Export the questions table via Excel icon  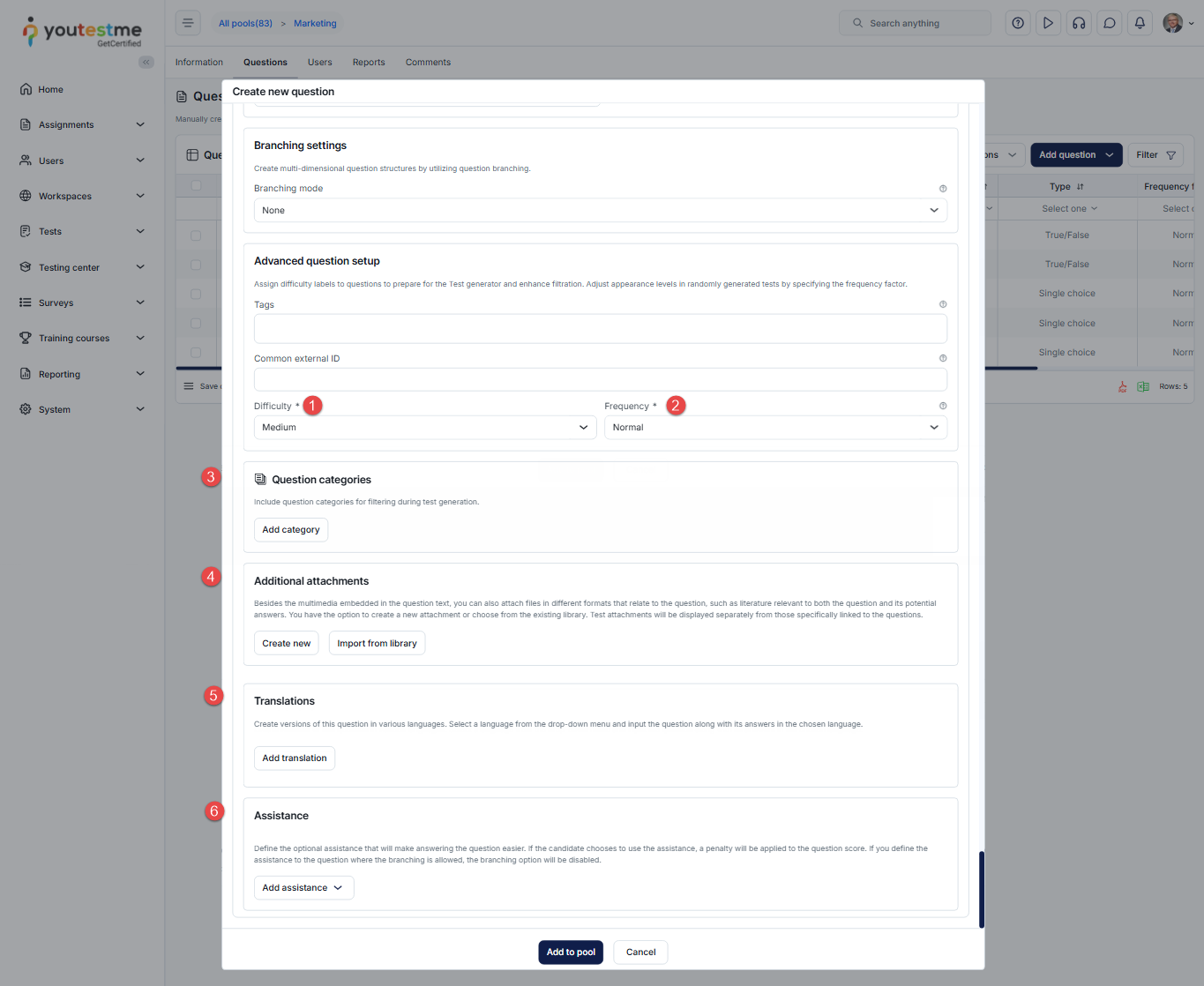pos(1143,386)
